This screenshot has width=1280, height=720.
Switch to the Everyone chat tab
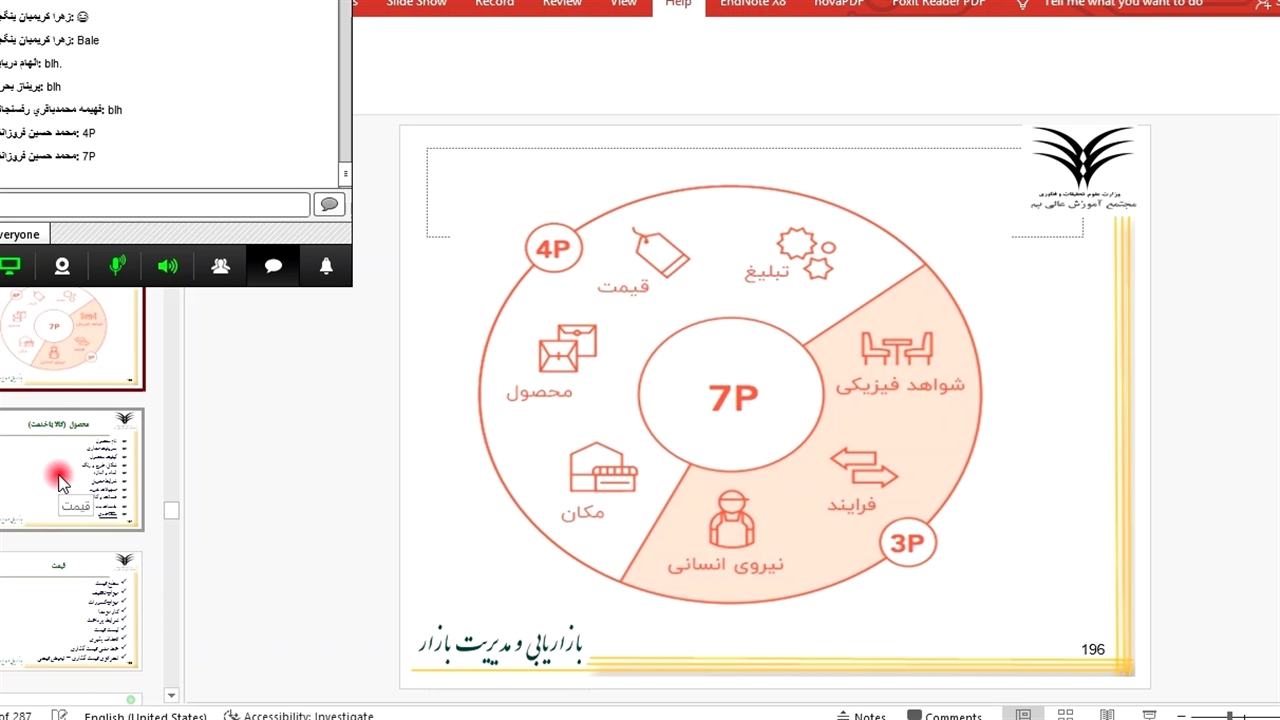[20, 235]
